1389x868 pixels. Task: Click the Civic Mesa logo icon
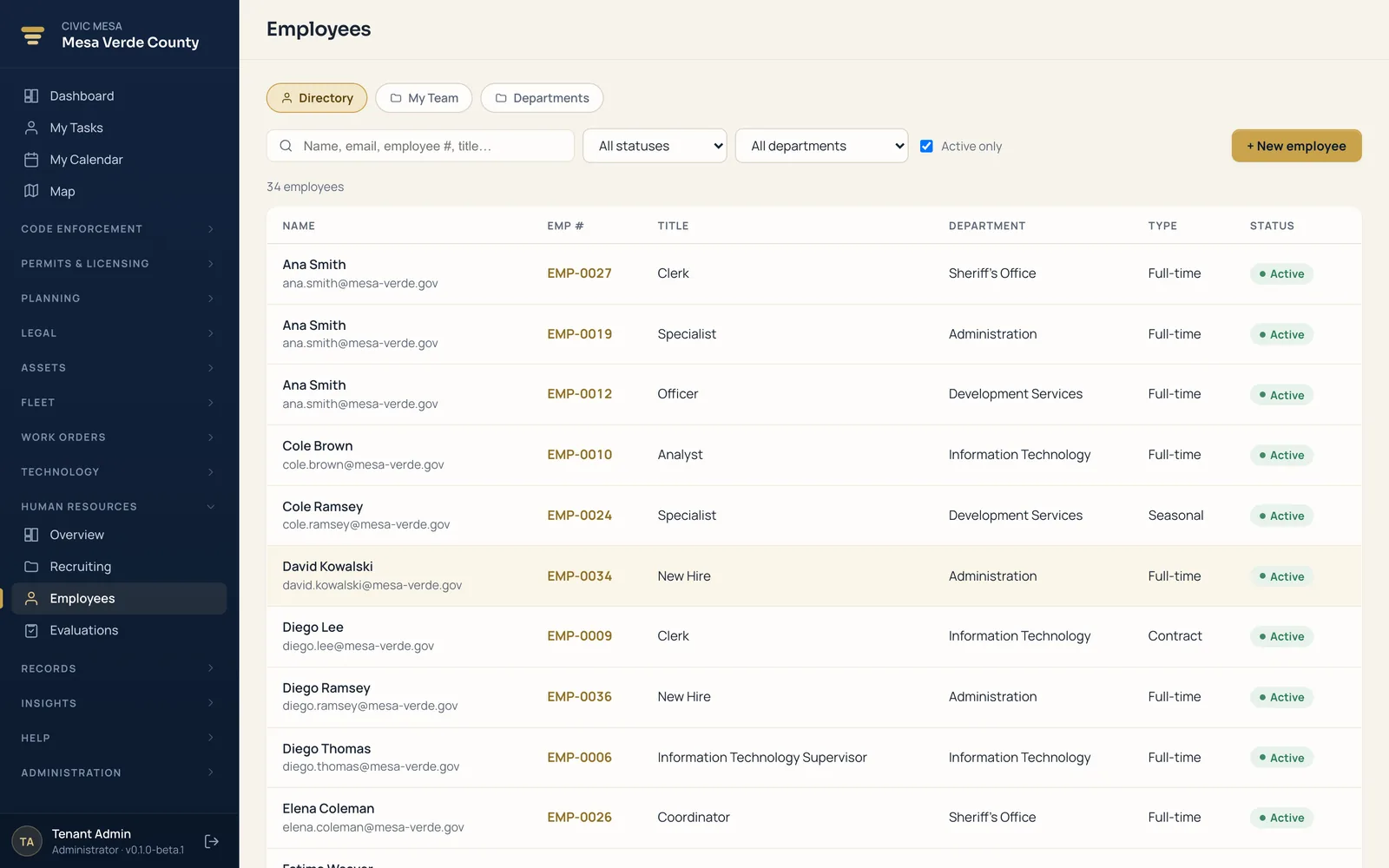coord(33,35)
